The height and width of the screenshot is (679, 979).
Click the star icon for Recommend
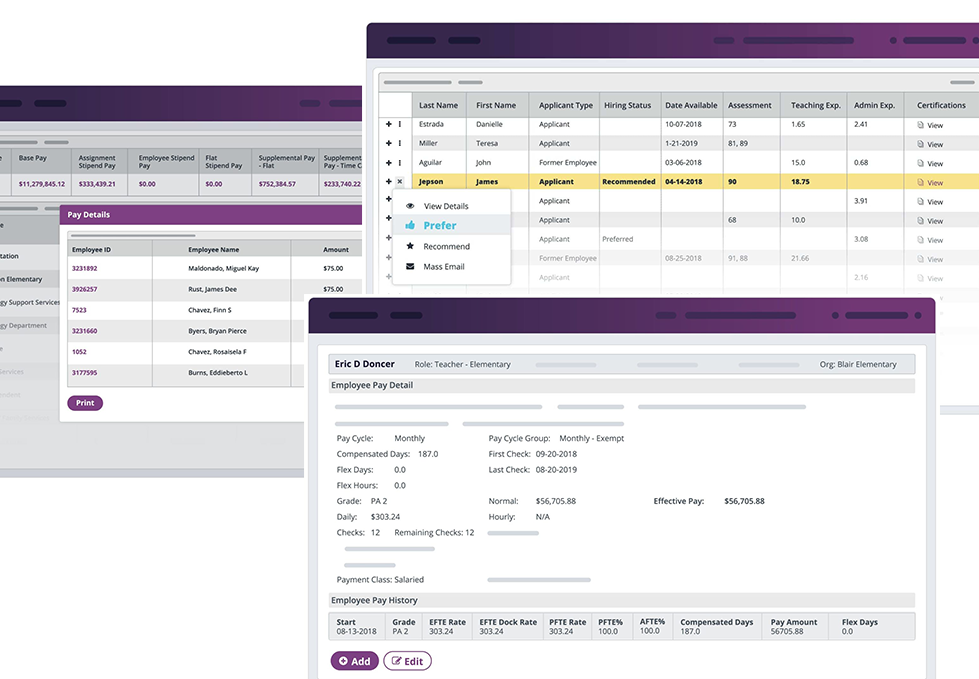410,246
